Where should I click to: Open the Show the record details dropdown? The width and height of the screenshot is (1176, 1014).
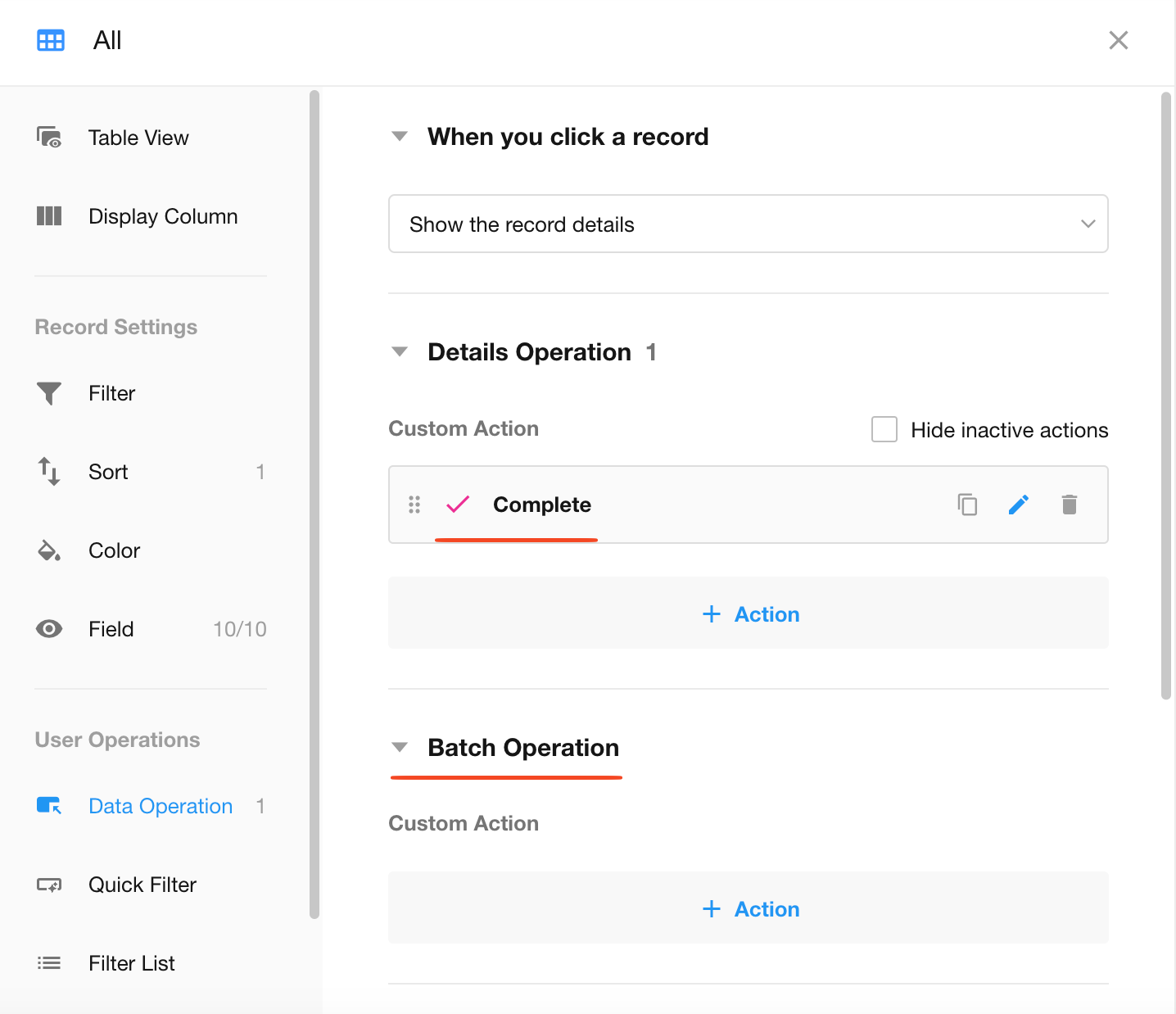[748, 224]
